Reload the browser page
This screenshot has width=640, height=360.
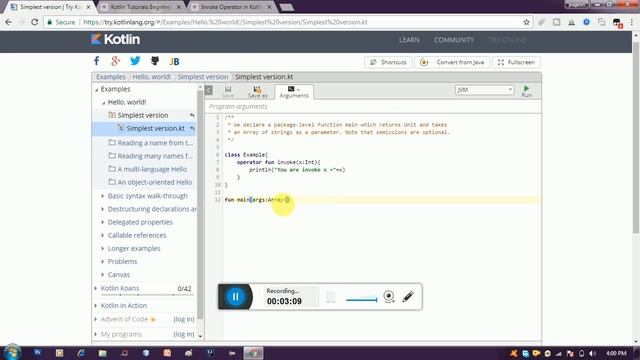tap(35, 22)
